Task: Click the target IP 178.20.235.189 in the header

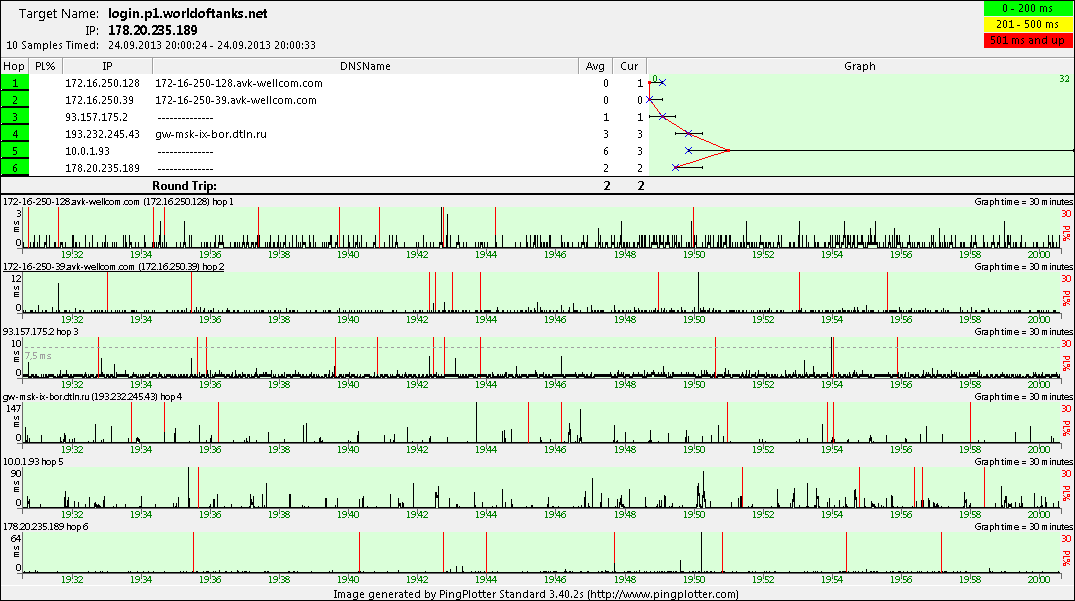Action: (153, 30)
